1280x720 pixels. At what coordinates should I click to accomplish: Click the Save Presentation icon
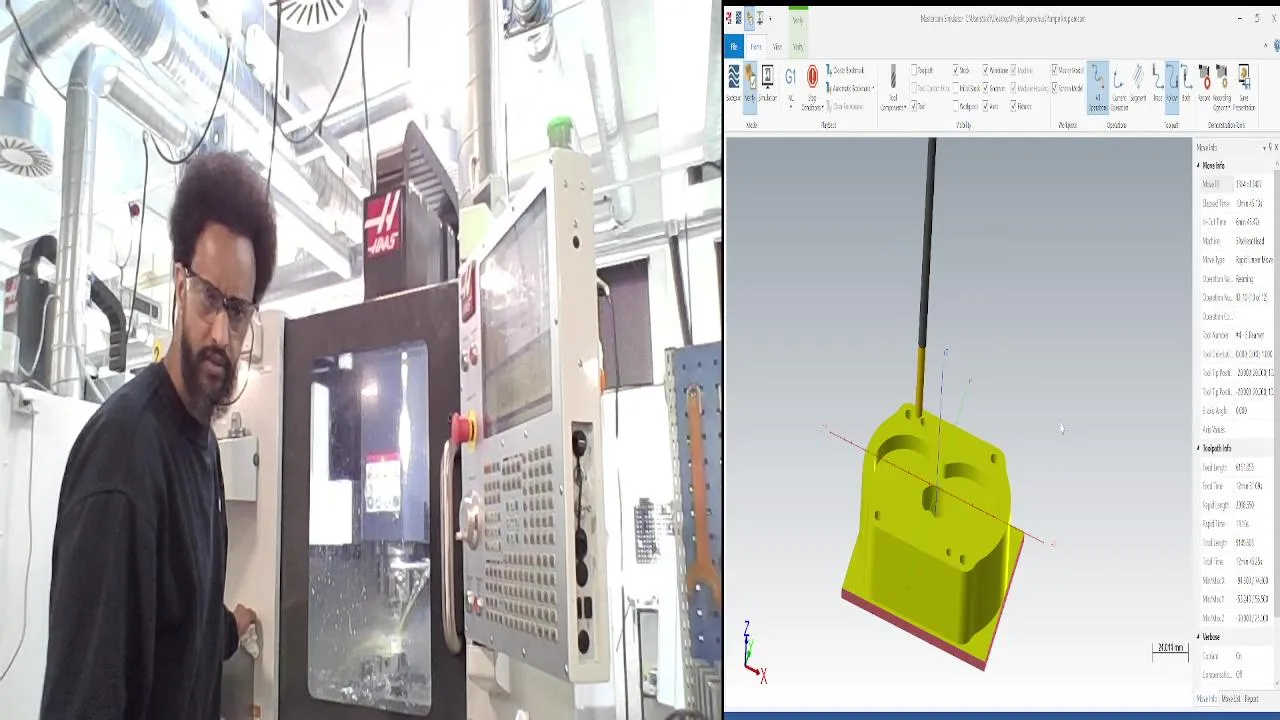[x=1245, y=88]
